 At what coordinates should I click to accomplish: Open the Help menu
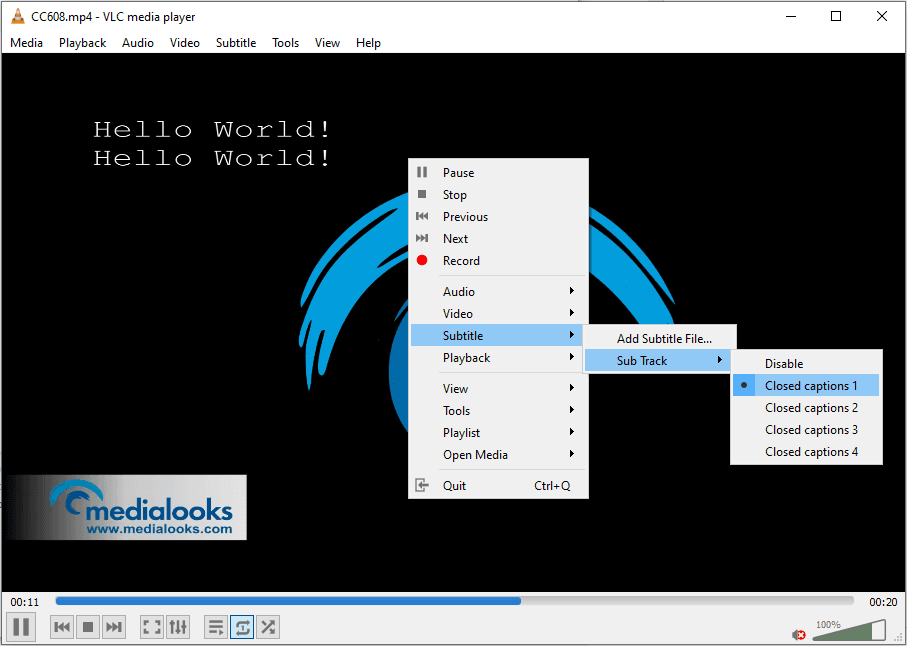coord(368,43)
